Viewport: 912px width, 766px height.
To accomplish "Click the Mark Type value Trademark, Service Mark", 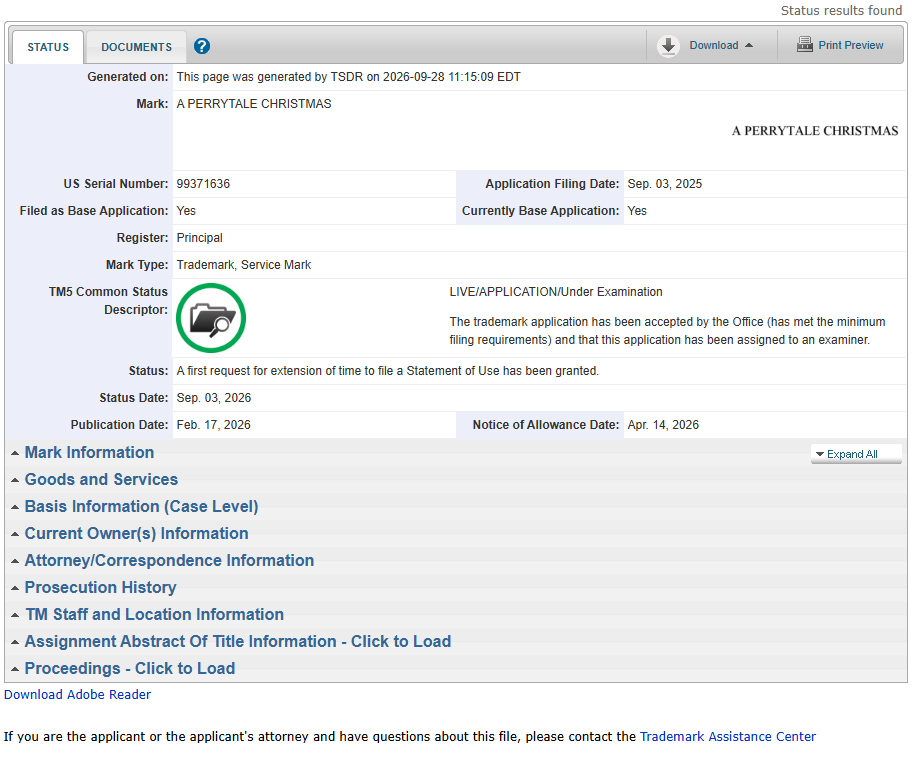I will 244,265.
